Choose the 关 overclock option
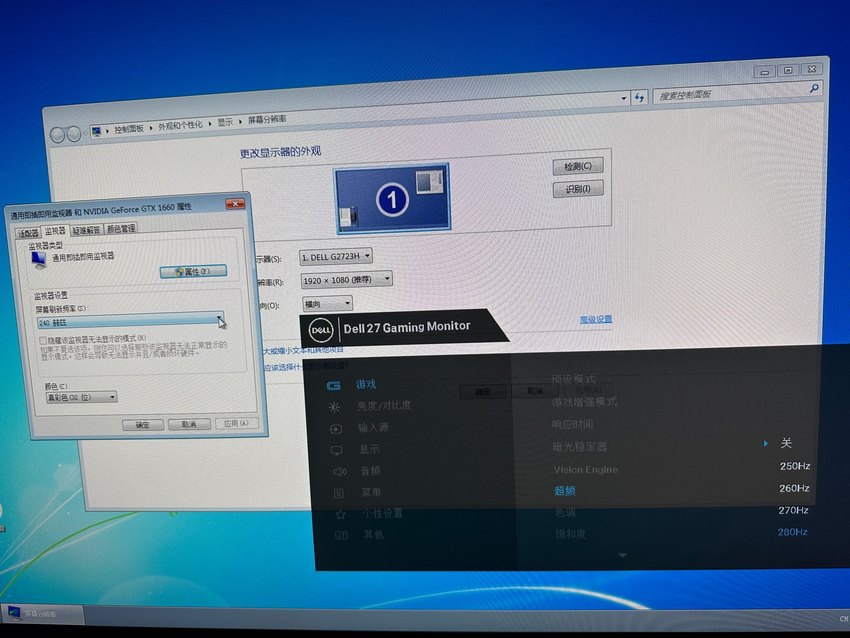This screenshot has width=850, height=638. [x=786, y=443]
